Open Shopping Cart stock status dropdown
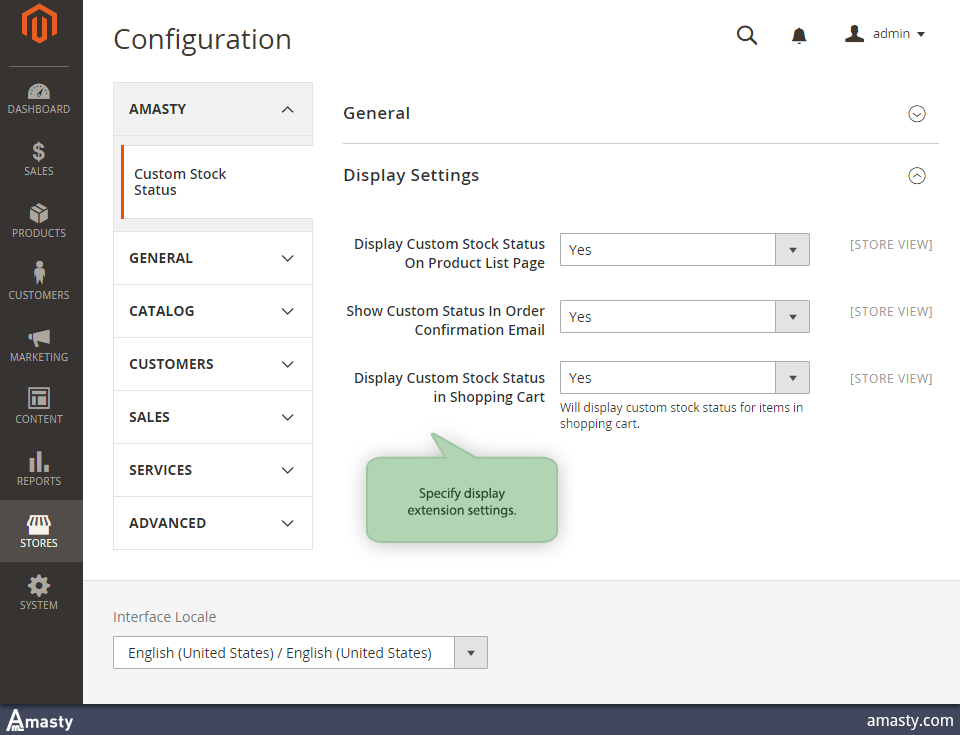Viewport: 960px width, 735px height. pos(684,378)
